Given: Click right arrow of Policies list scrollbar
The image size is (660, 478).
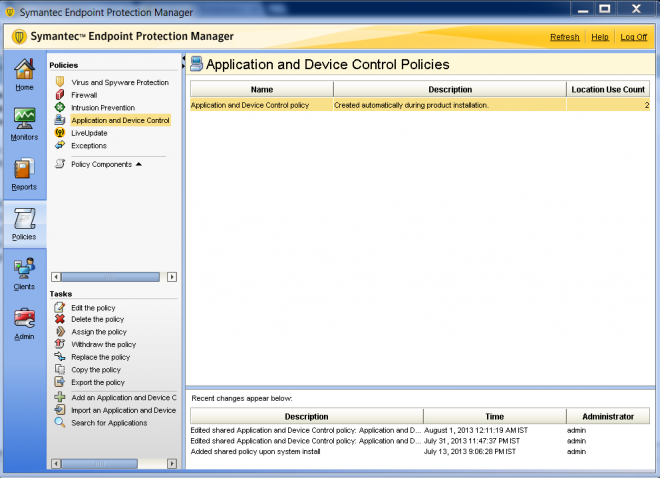Looking at the screenshot, I should pos(172,277).
